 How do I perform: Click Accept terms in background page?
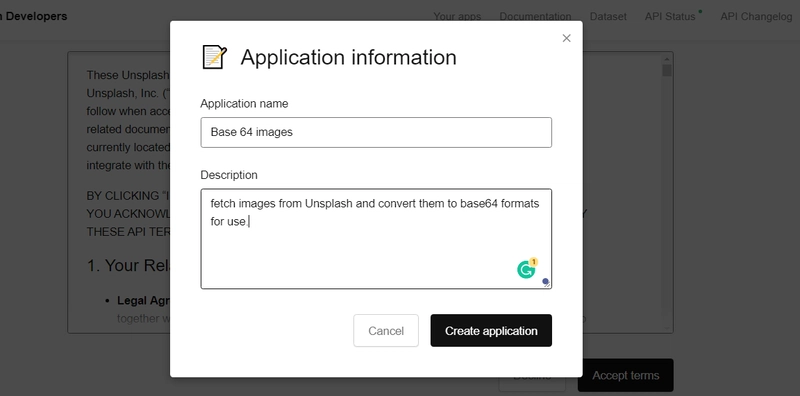[626, 376]
